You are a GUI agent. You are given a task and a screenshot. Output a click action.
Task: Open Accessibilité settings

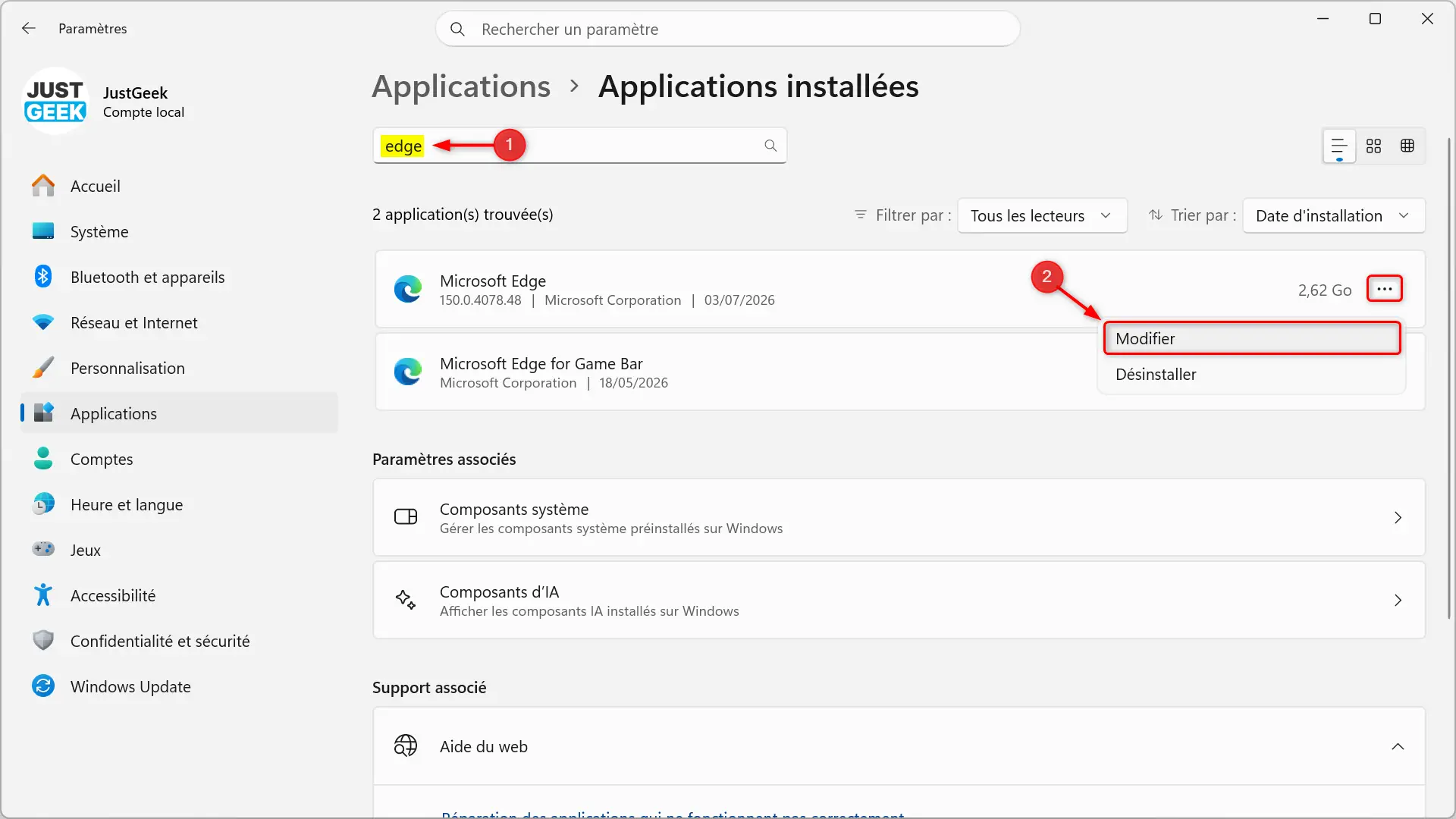point(179,595)
